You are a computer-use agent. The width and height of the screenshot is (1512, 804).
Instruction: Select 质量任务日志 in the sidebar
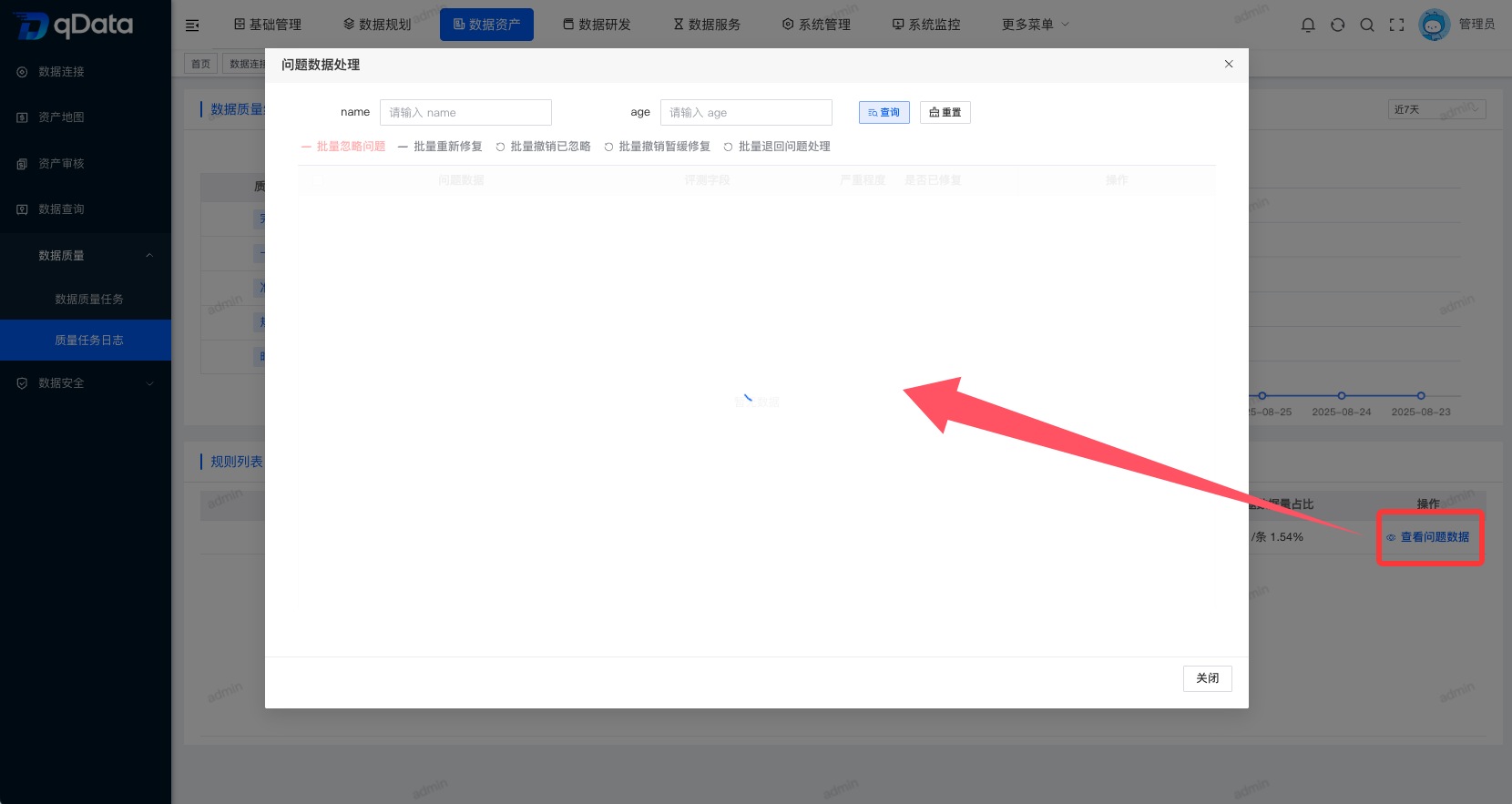86,341
